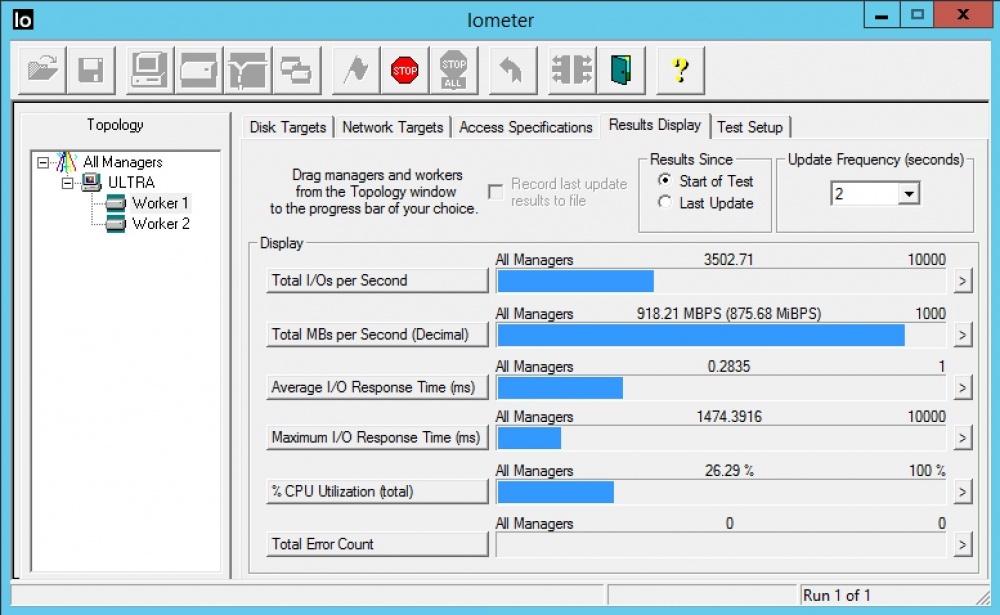Open Access Specifications tab
1000x615 pixels.
click(x=526, y=127)
